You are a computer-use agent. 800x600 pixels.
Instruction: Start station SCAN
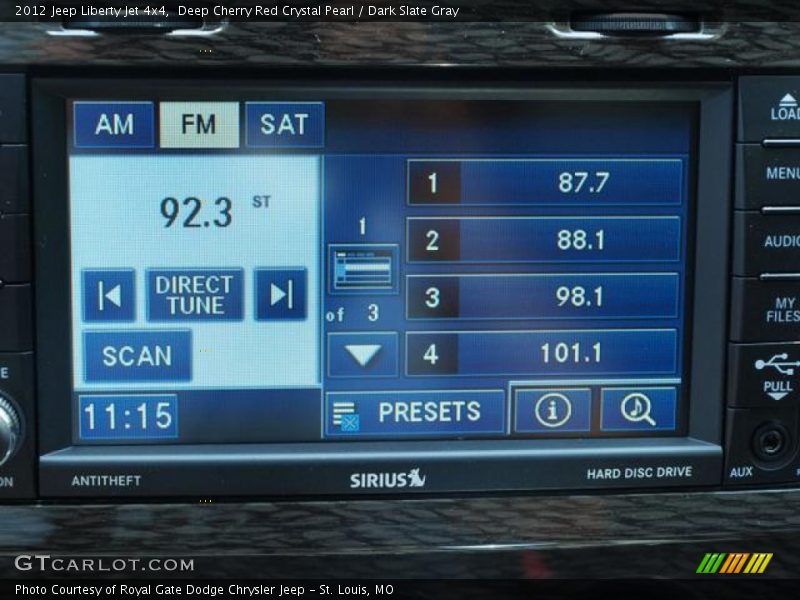(x=137, y=356)
